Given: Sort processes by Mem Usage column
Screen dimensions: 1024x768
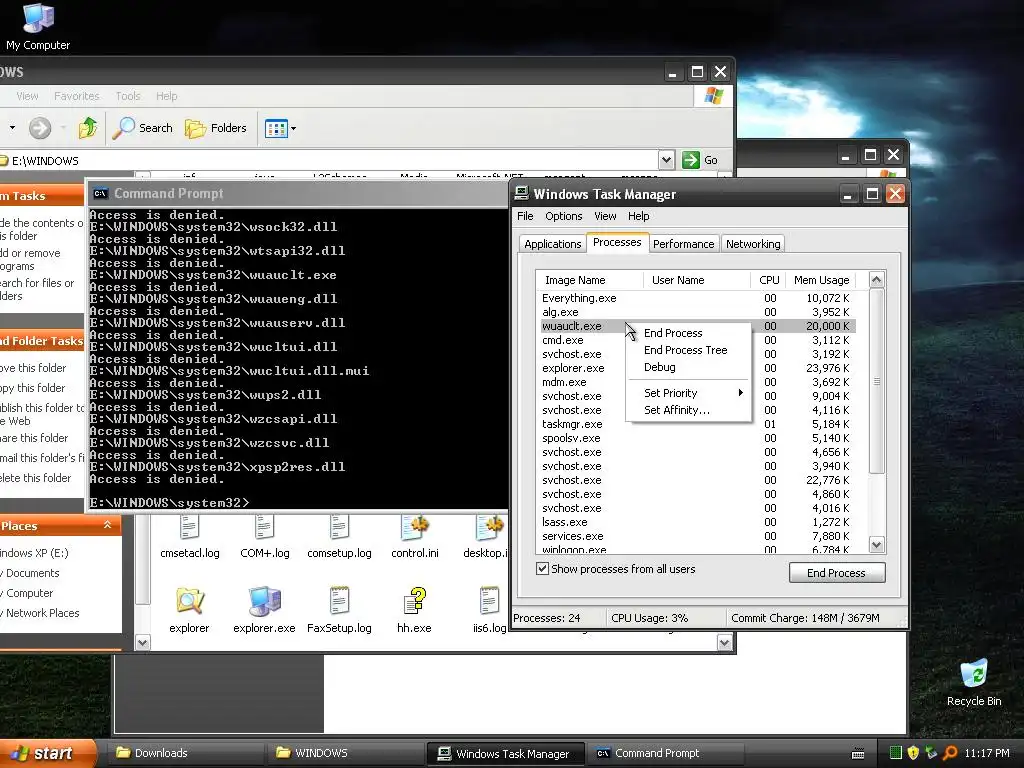Looking at the screenshot, I should (x=821, y=280).
